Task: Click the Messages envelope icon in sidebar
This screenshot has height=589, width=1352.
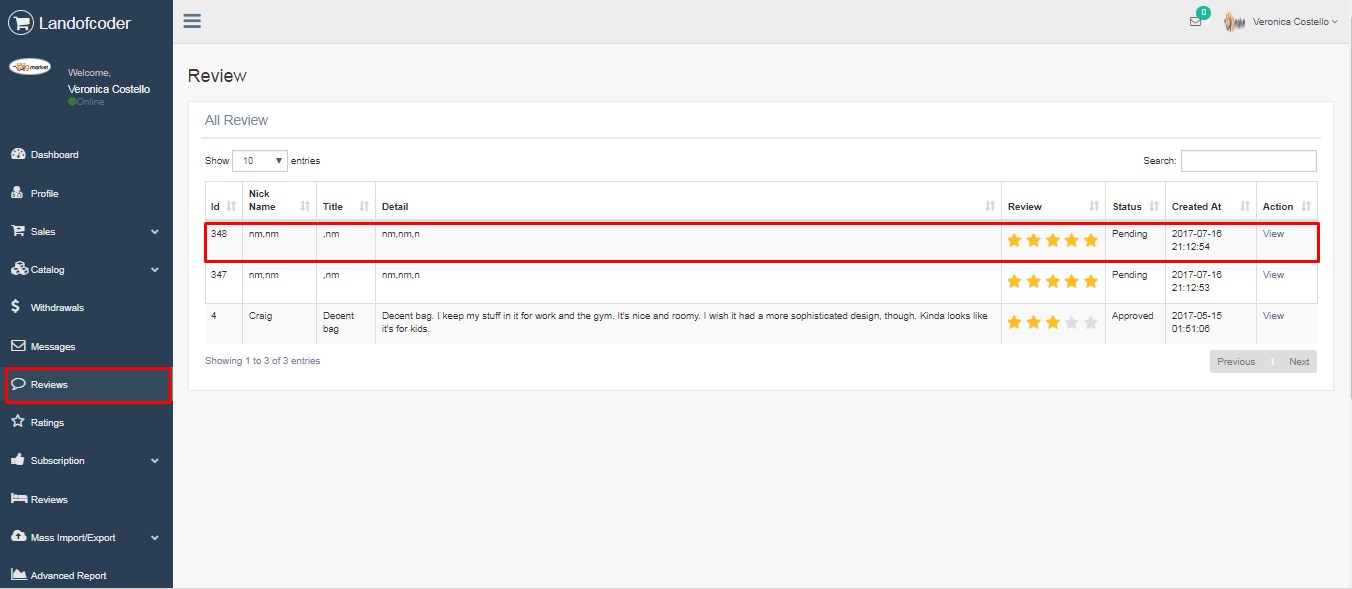Action: point(18,346)
